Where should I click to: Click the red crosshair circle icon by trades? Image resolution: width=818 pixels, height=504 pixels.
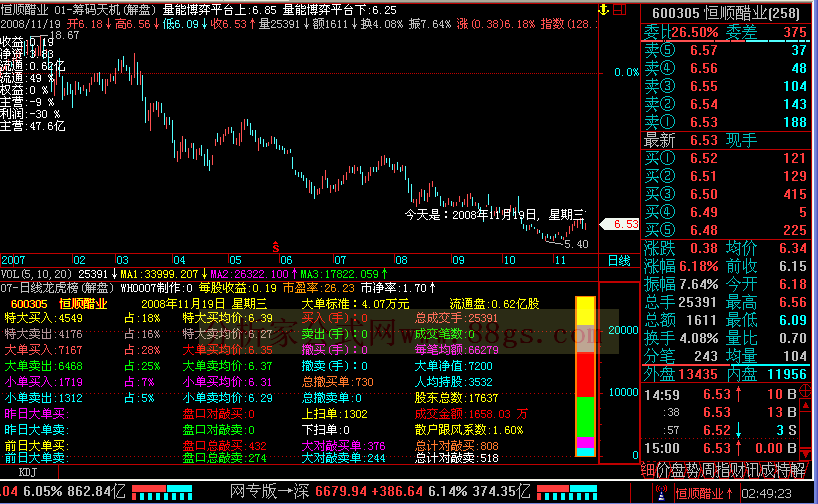click(x=805, y=390)
